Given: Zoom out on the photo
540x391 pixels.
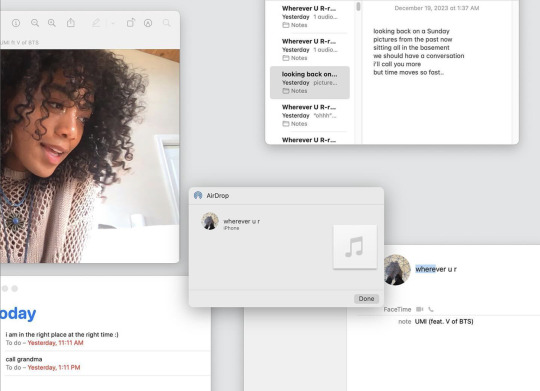Looking at the screenshot, I should (x=35, y=23).
